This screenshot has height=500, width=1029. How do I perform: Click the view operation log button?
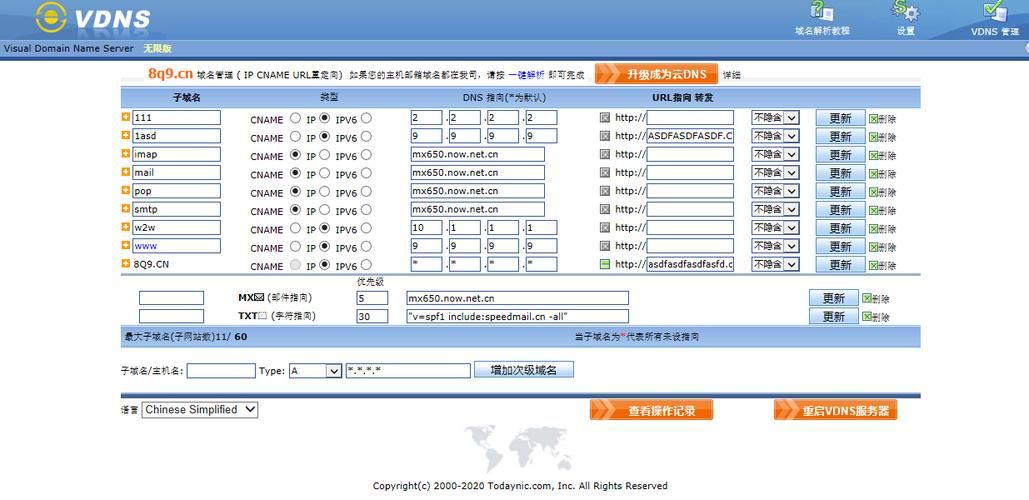pos(651,411)
